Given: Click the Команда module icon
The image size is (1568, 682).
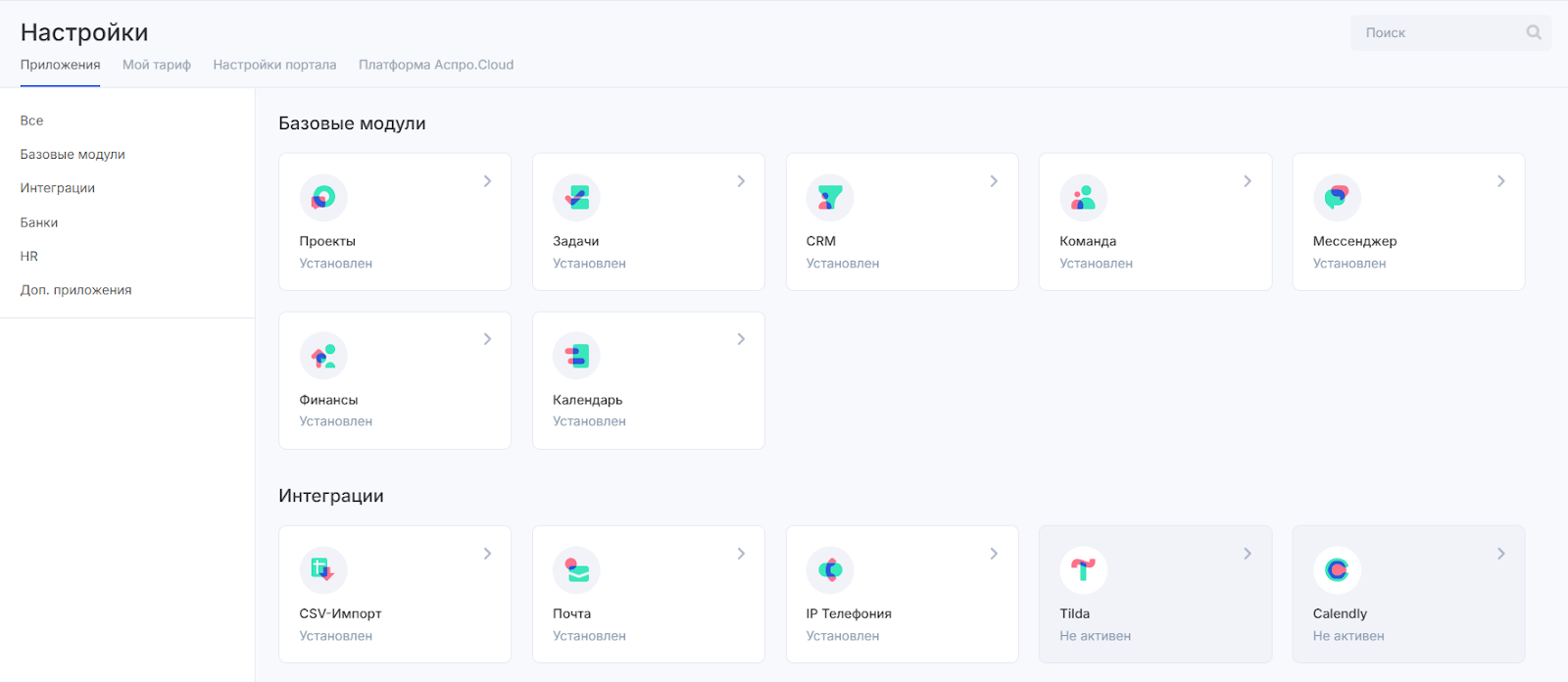Looking at the screenshot, I should [x=1083, y=198].
